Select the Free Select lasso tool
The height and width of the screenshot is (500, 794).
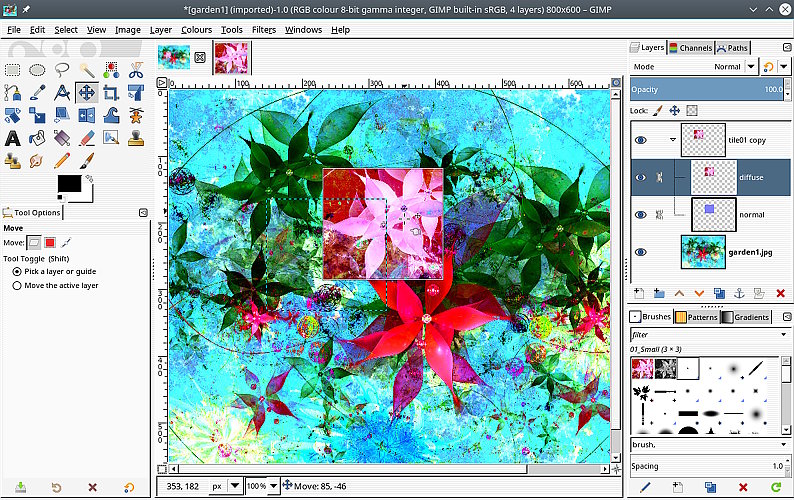click(x=62, y=70)
